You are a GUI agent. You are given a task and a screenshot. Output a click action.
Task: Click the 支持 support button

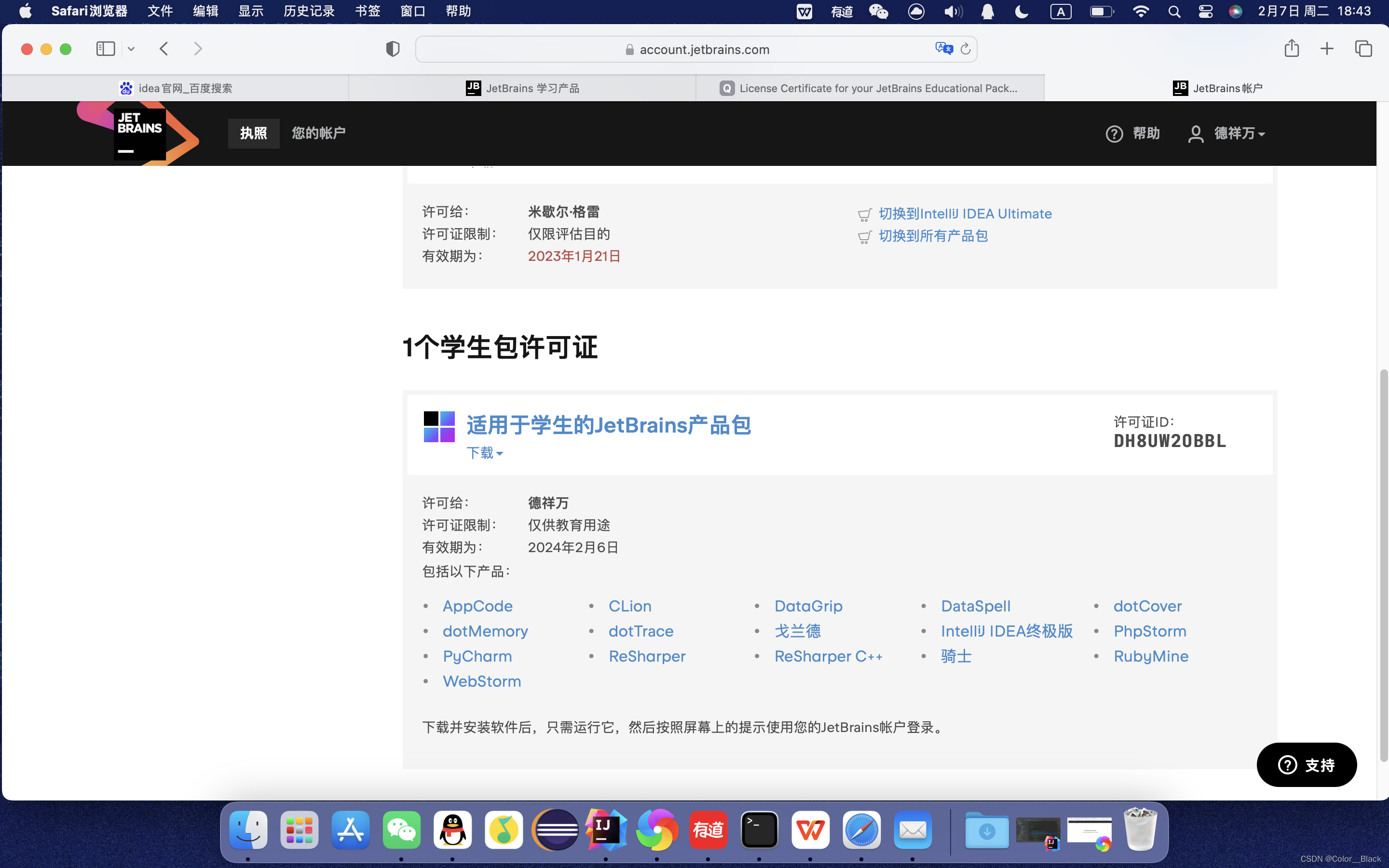pyautogui.click(x=1307, y=765)
